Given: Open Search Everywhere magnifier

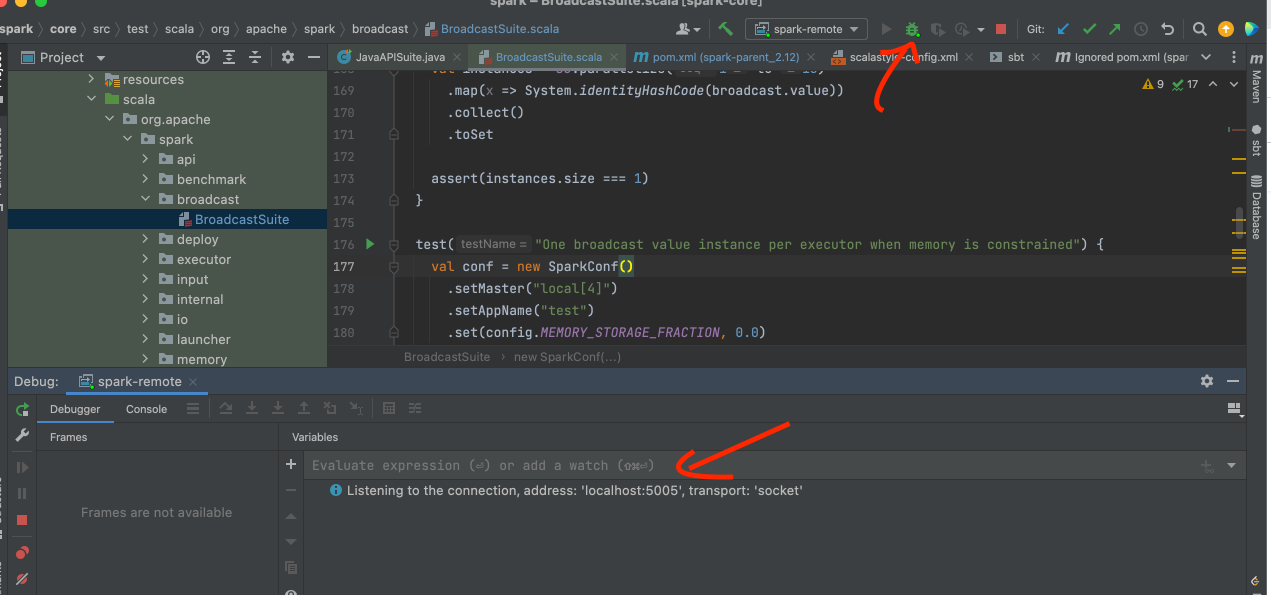Looking at the screenshot, I should pyautogui.click(x=1200, y=30).
